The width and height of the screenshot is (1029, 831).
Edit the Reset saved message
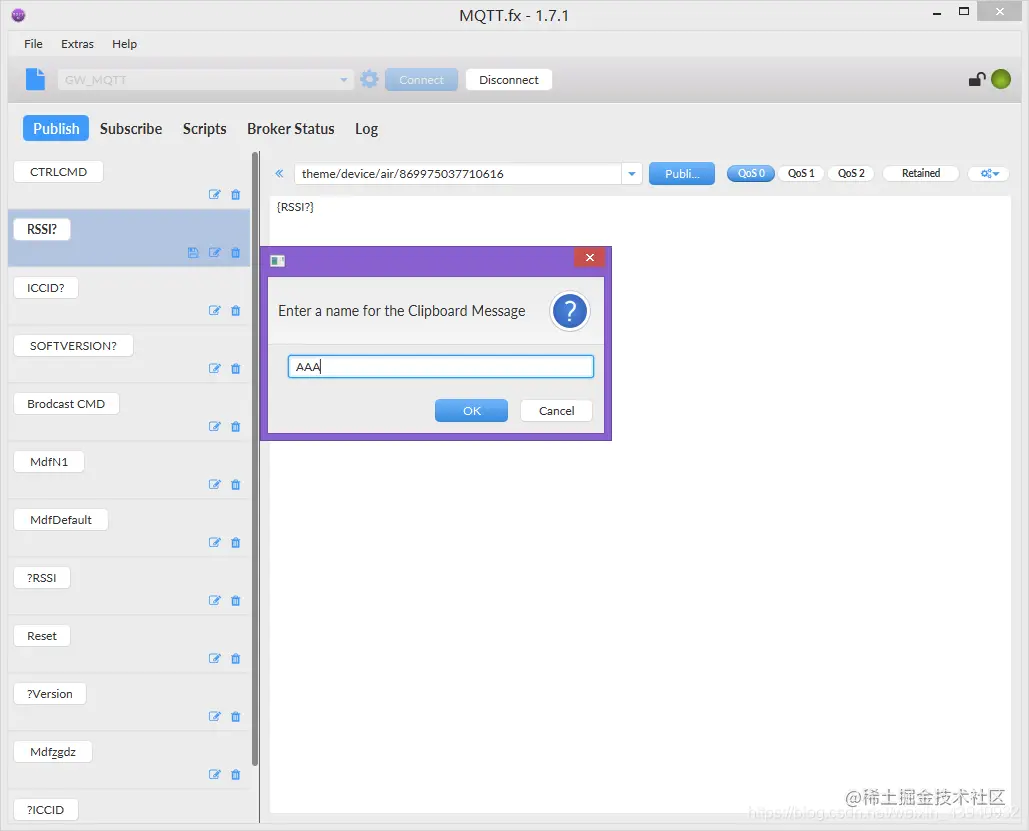point(215,658)
